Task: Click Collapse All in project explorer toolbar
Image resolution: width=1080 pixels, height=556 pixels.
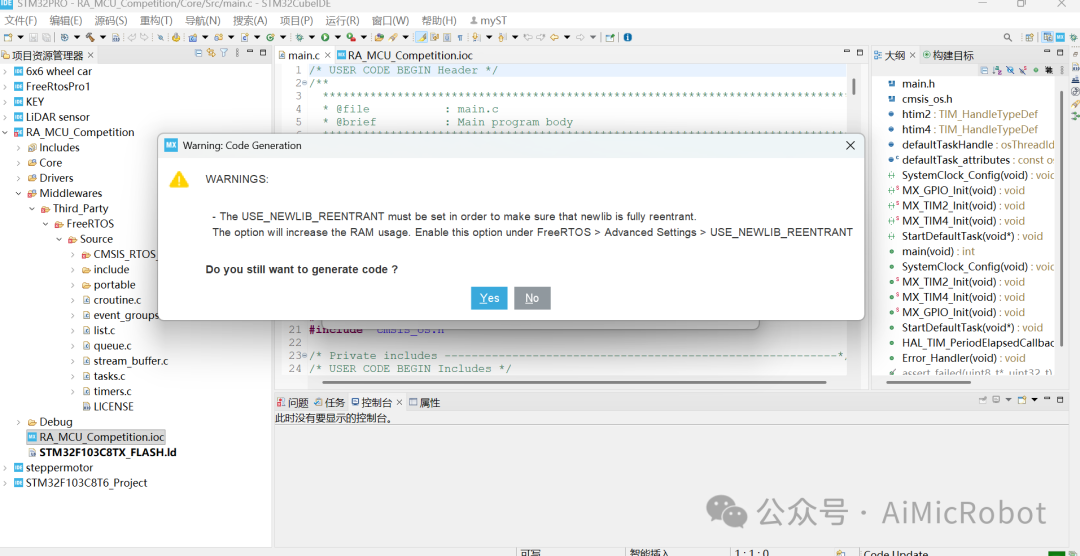Action: [199, 53]
